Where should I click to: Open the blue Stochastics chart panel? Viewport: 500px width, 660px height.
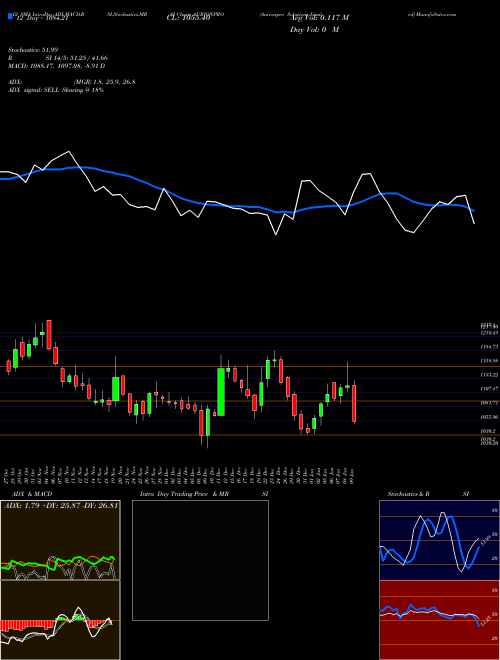click(439, 540)
